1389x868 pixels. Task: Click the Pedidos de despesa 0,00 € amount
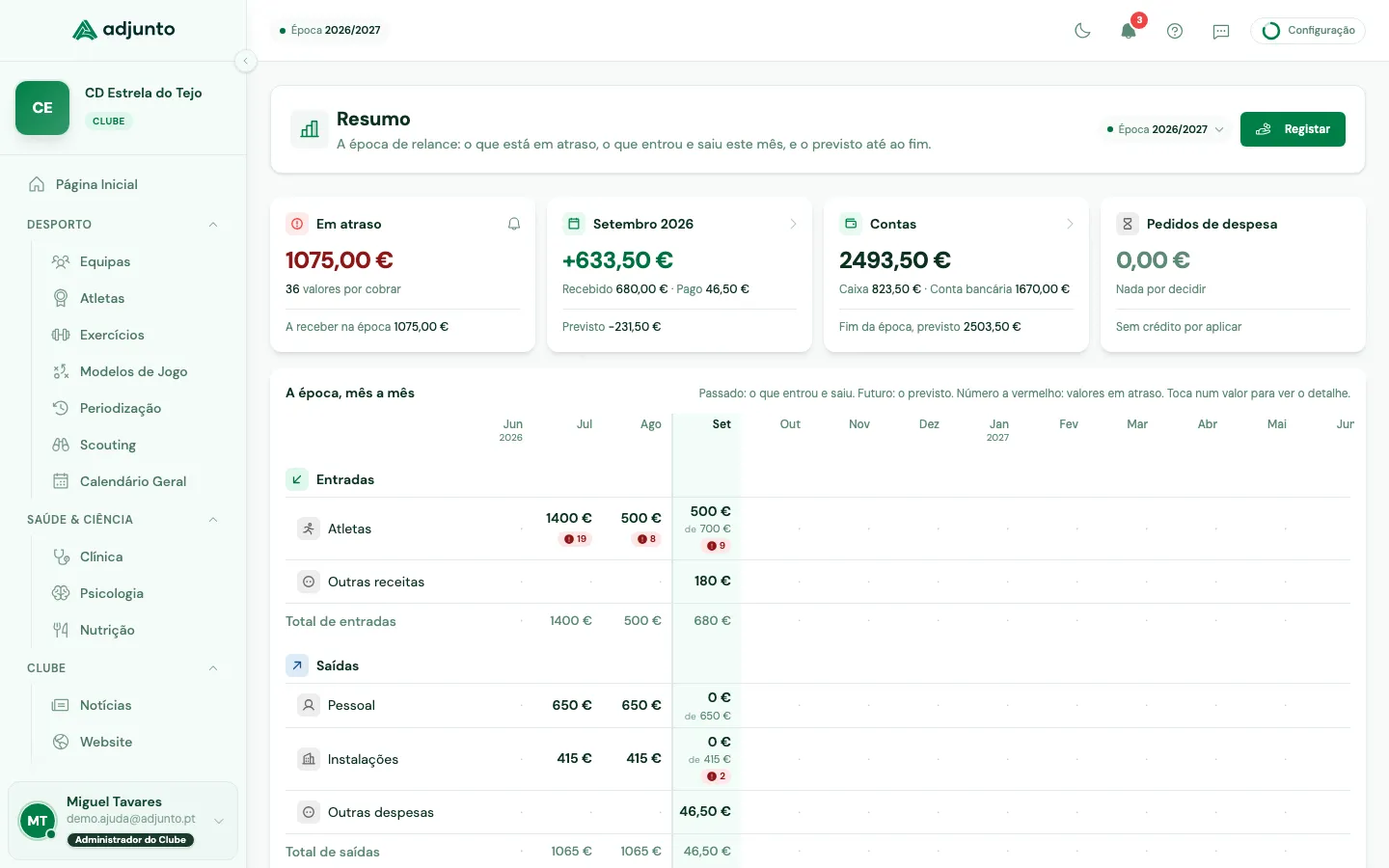[x=1153, y=260]
